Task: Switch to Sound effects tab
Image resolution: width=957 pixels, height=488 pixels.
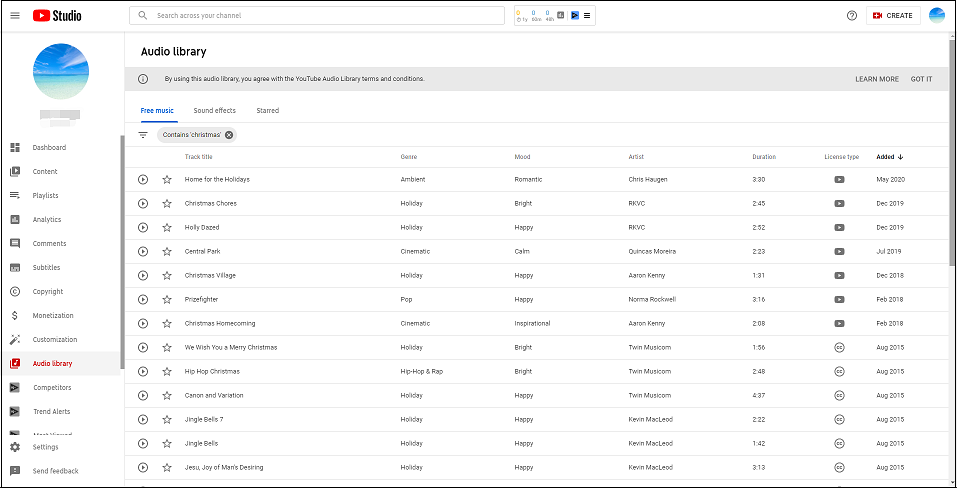Action: coord(215,110)
